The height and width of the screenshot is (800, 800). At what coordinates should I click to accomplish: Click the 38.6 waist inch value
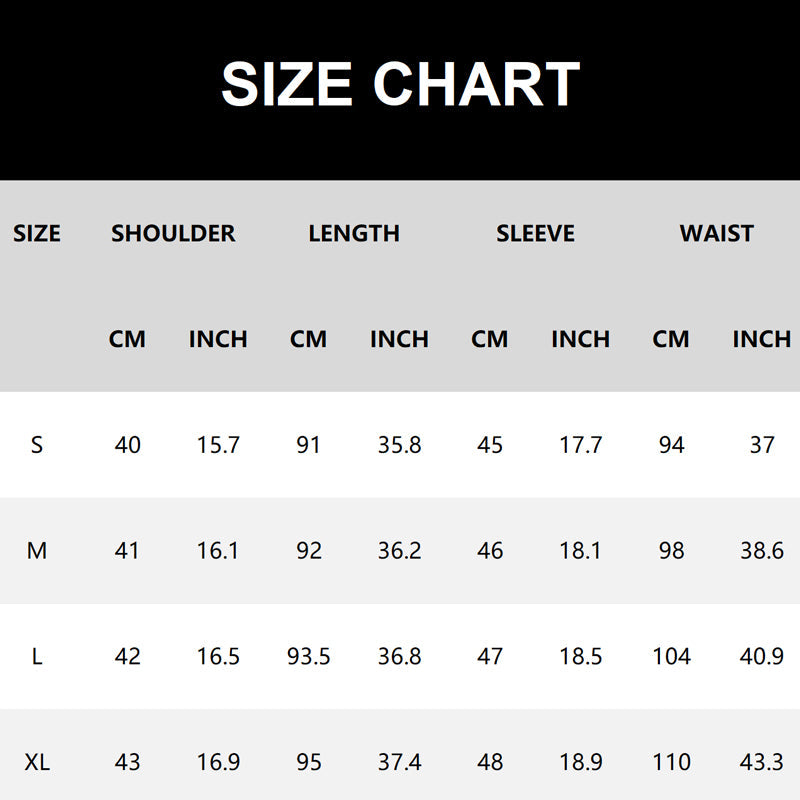(761, 551)
